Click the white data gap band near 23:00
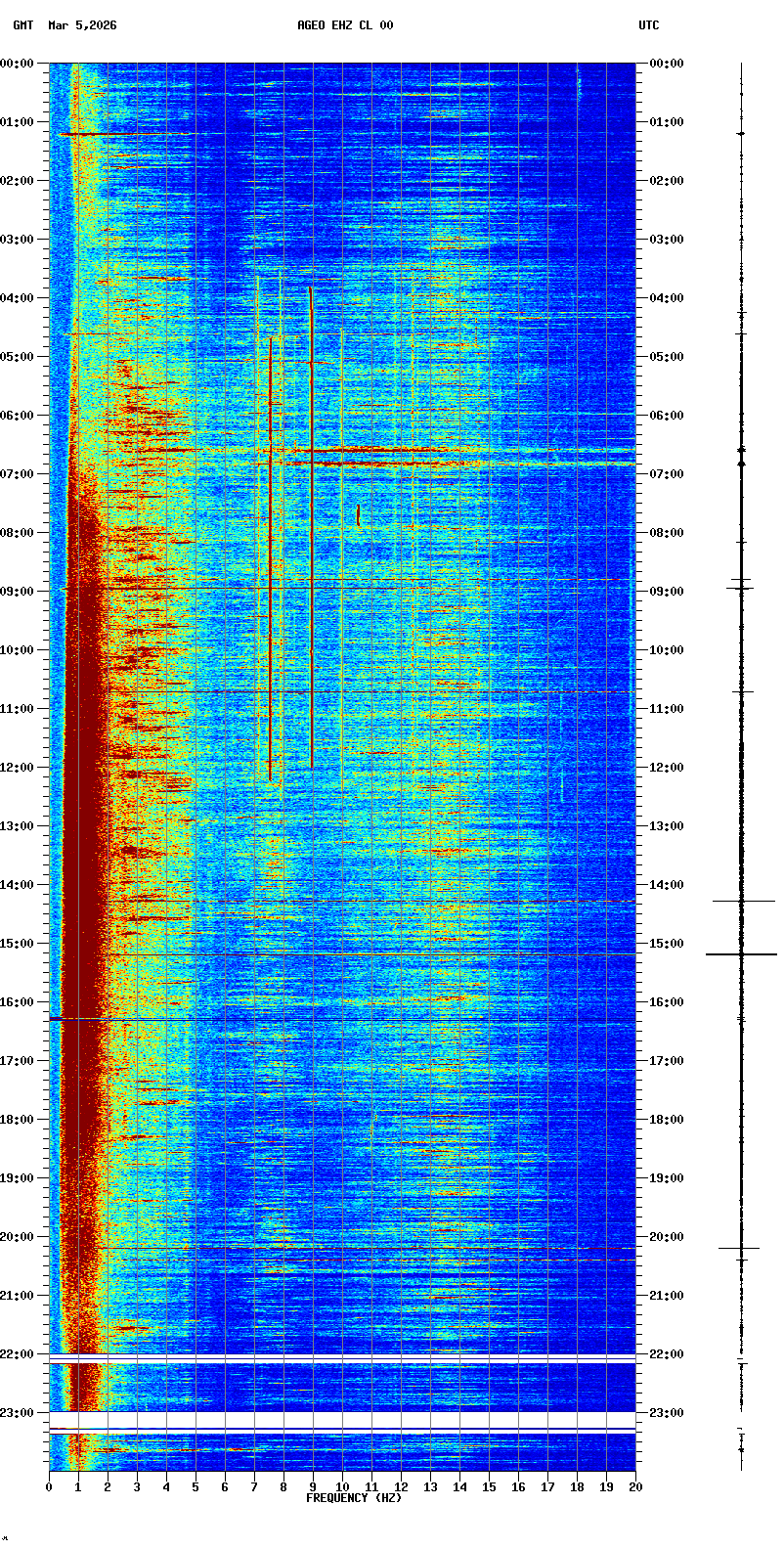The image size is (784, 1549). 342,1419
